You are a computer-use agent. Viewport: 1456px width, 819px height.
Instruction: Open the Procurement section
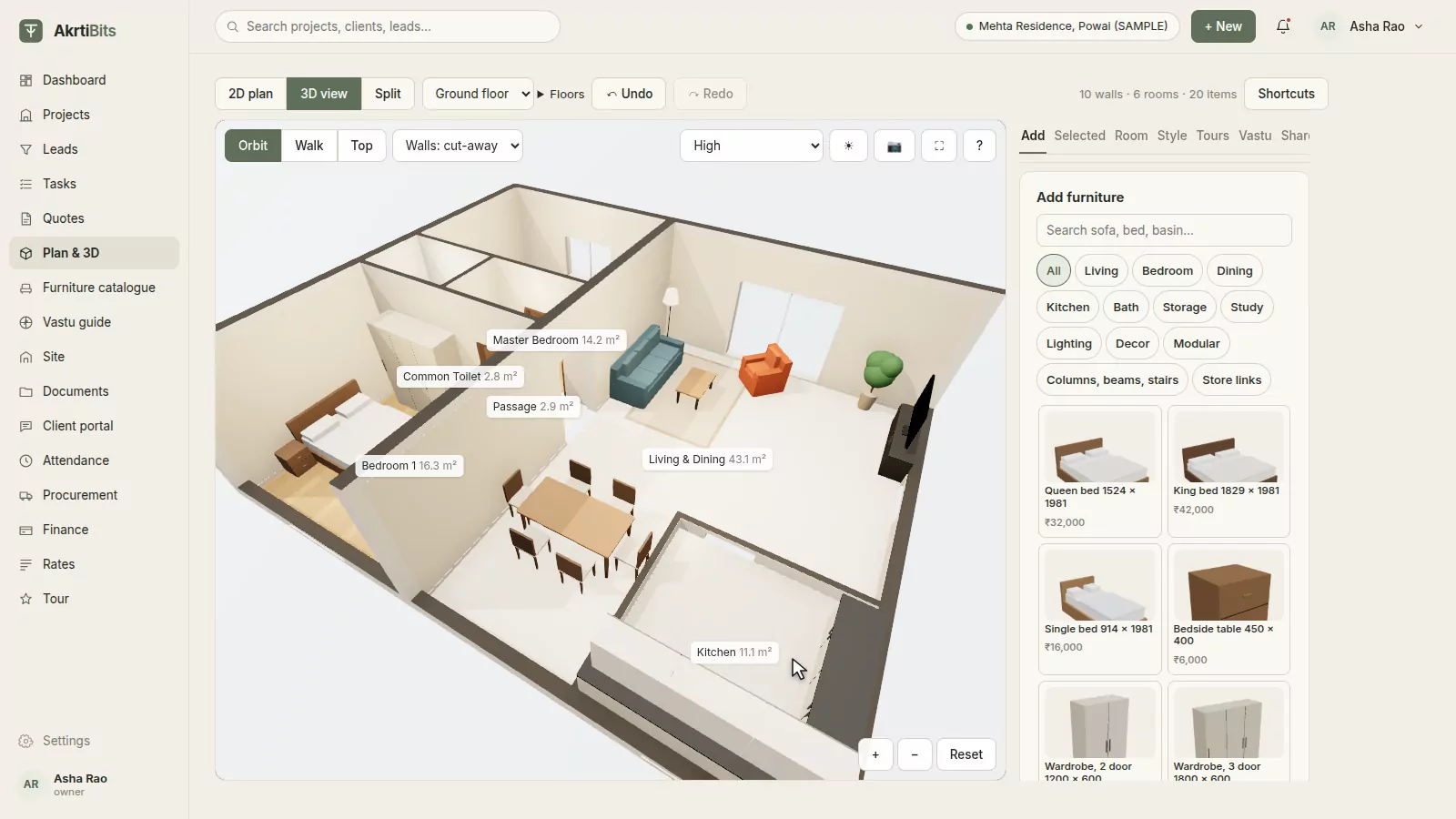(94, 495)
